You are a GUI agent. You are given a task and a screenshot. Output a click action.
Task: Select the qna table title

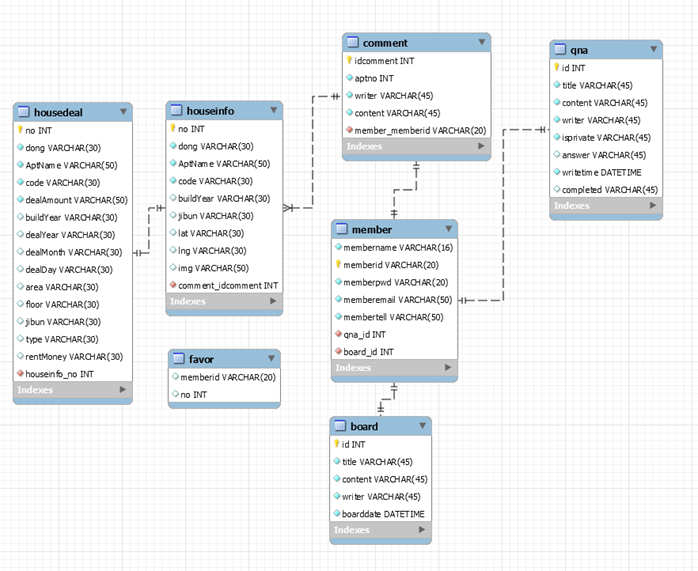(579, 50)
